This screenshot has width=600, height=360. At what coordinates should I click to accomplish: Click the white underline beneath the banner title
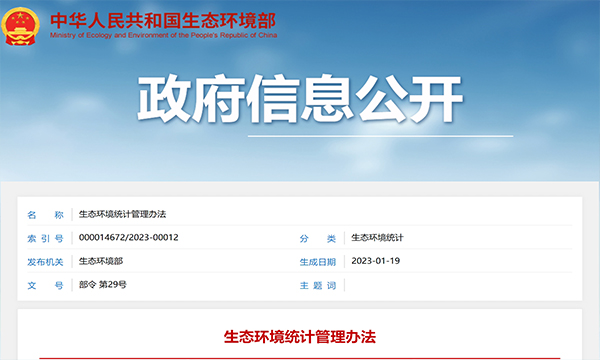click(380, 136)
